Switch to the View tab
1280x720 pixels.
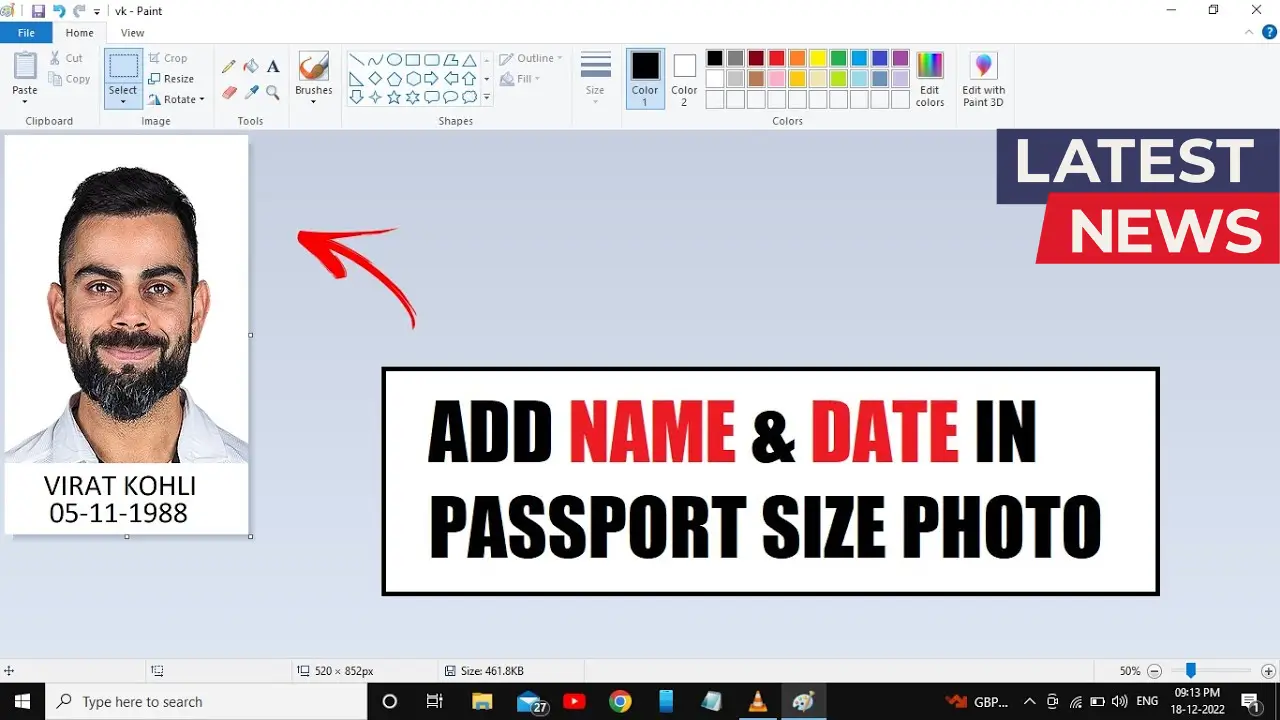pos(132,33)
